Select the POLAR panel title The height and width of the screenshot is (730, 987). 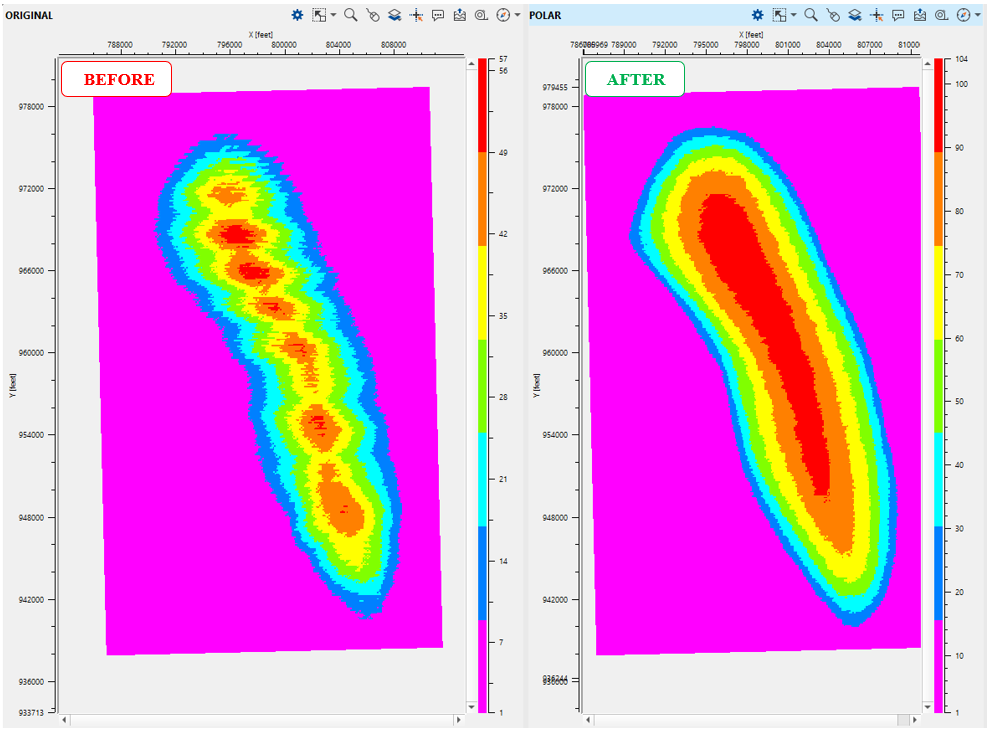pos(545,16)
